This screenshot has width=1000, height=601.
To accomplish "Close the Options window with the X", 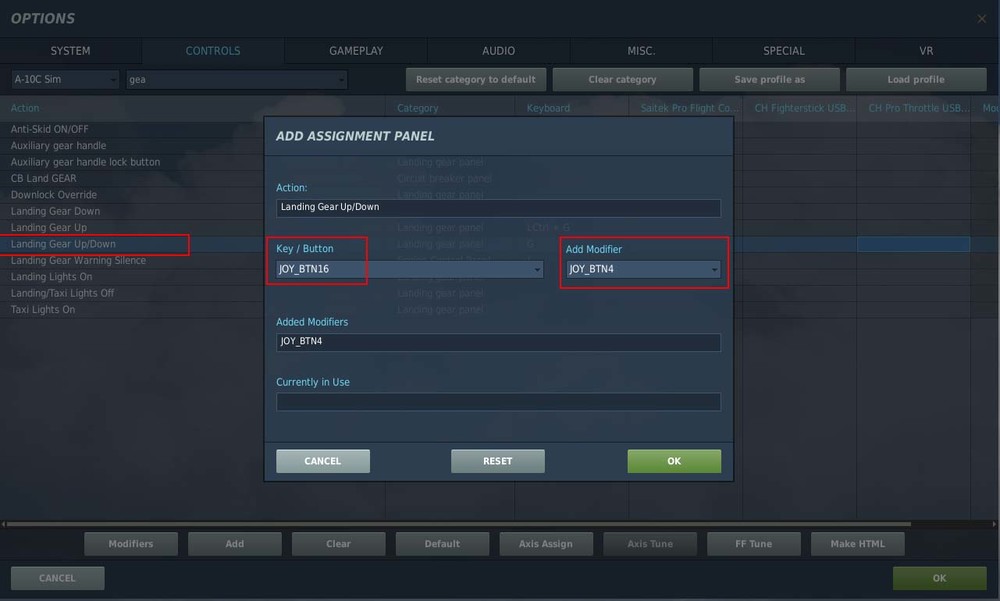I will 982,19.
